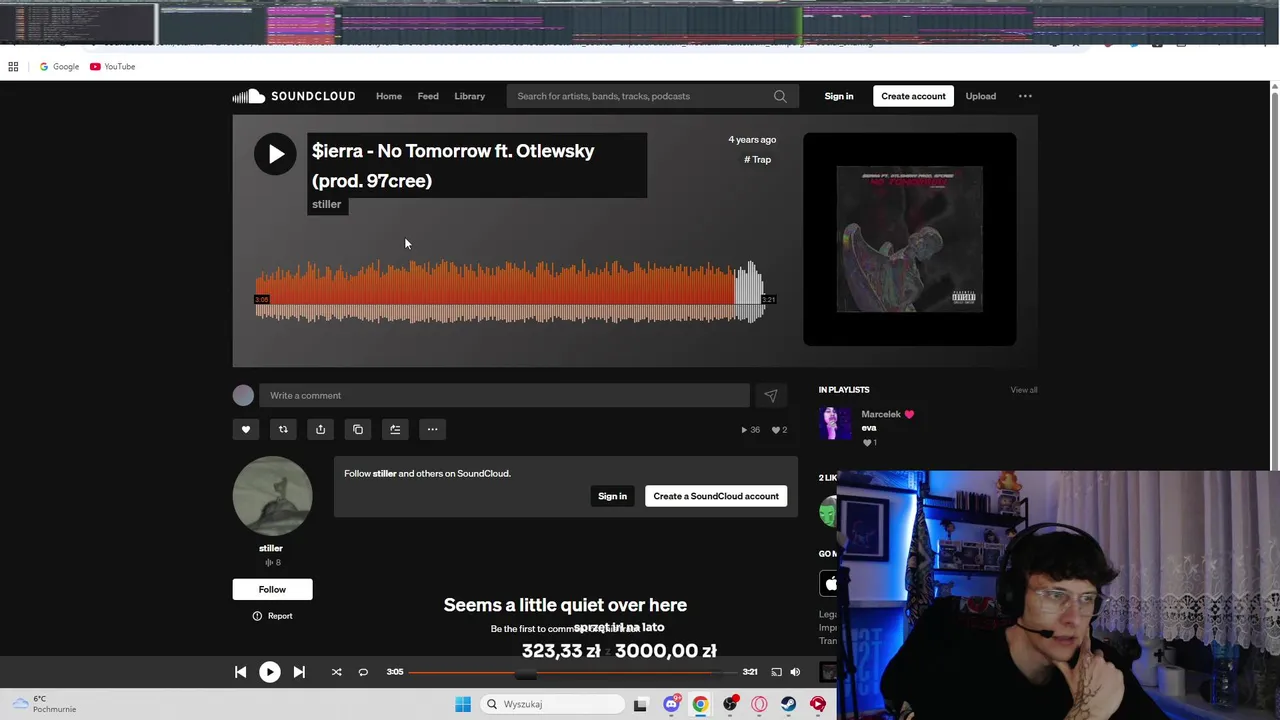Click your comment avatar beside comment box

[x=243, y=395]
